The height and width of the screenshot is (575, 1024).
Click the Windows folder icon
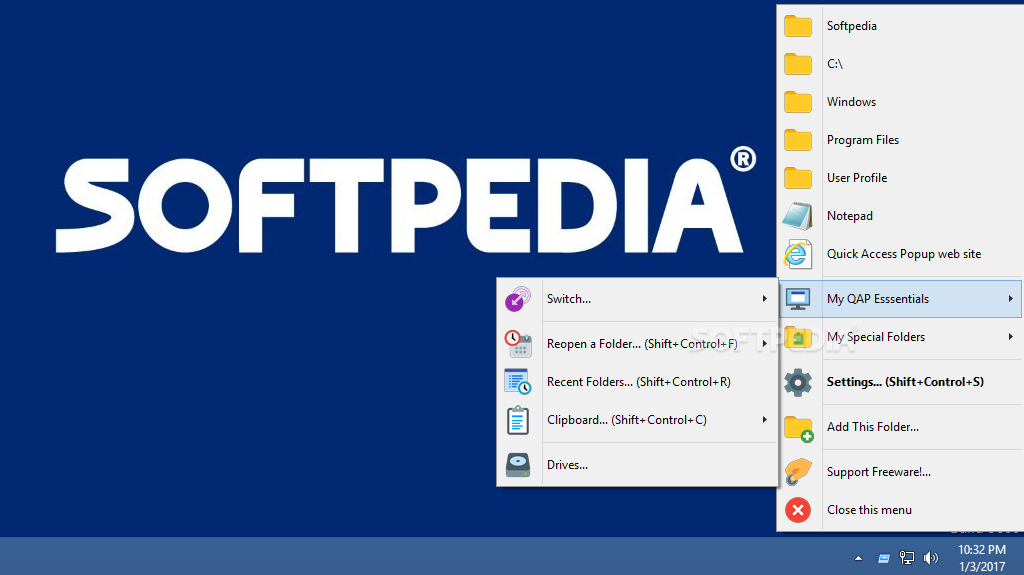[797, 102]
